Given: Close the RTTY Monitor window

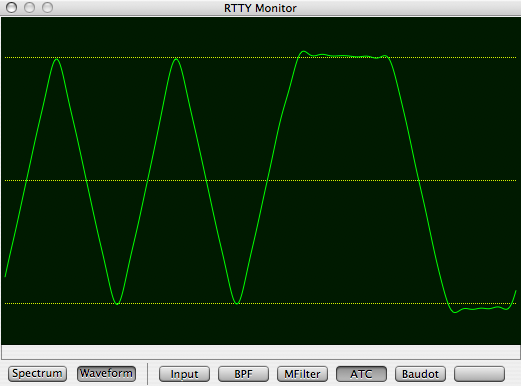Looking at the screenshot, I should pos(12,7).
